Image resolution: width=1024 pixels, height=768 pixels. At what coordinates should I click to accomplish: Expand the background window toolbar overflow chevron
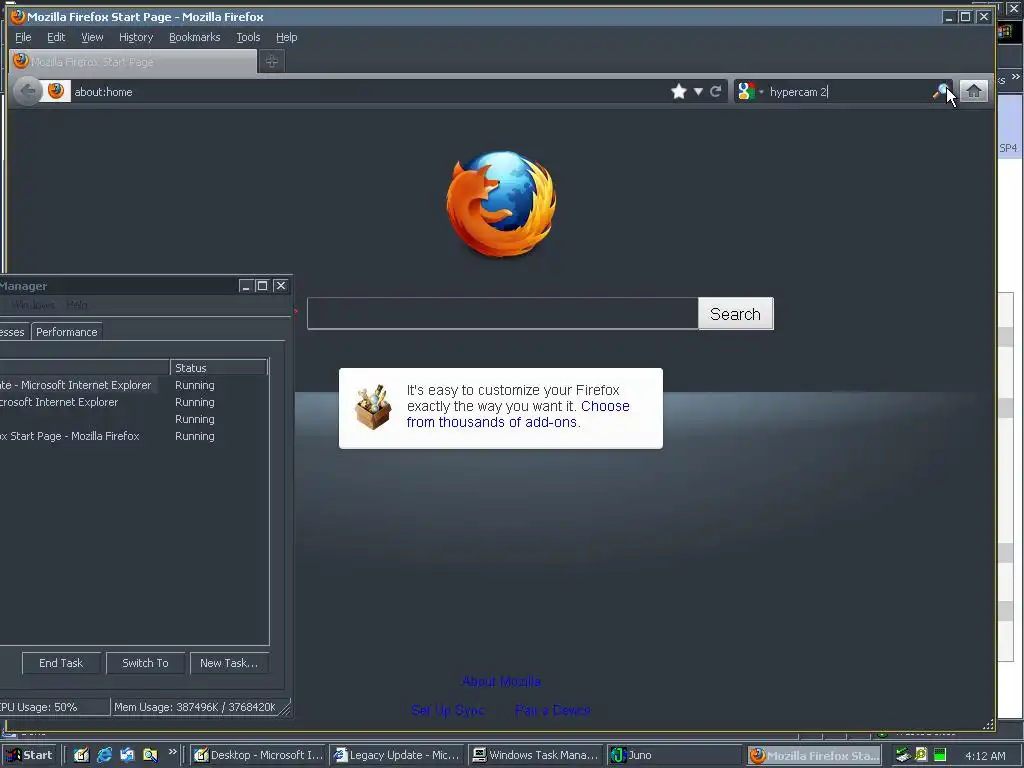[1015, 76]
